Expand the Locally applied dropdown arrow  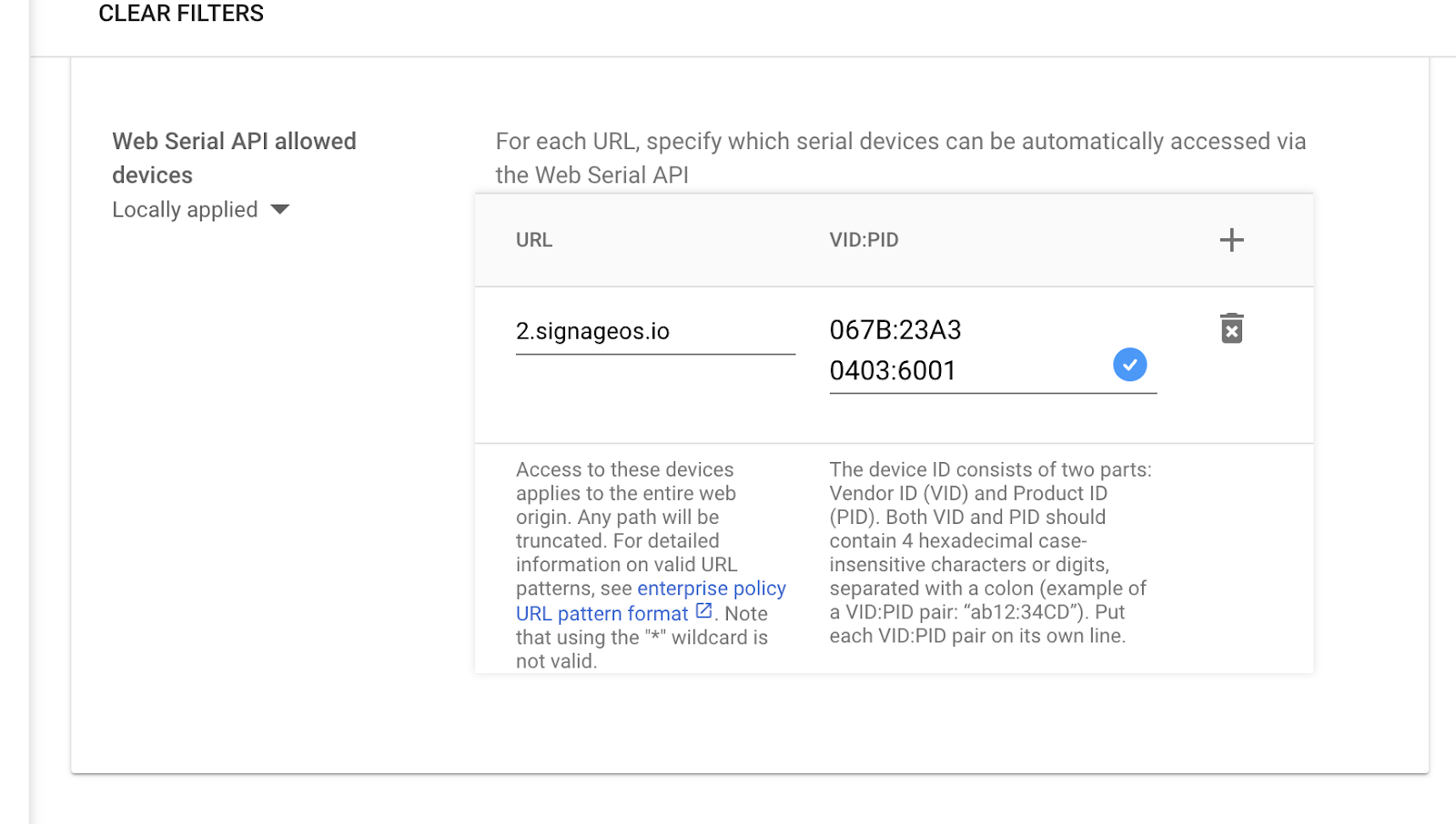tap(280, 210)
